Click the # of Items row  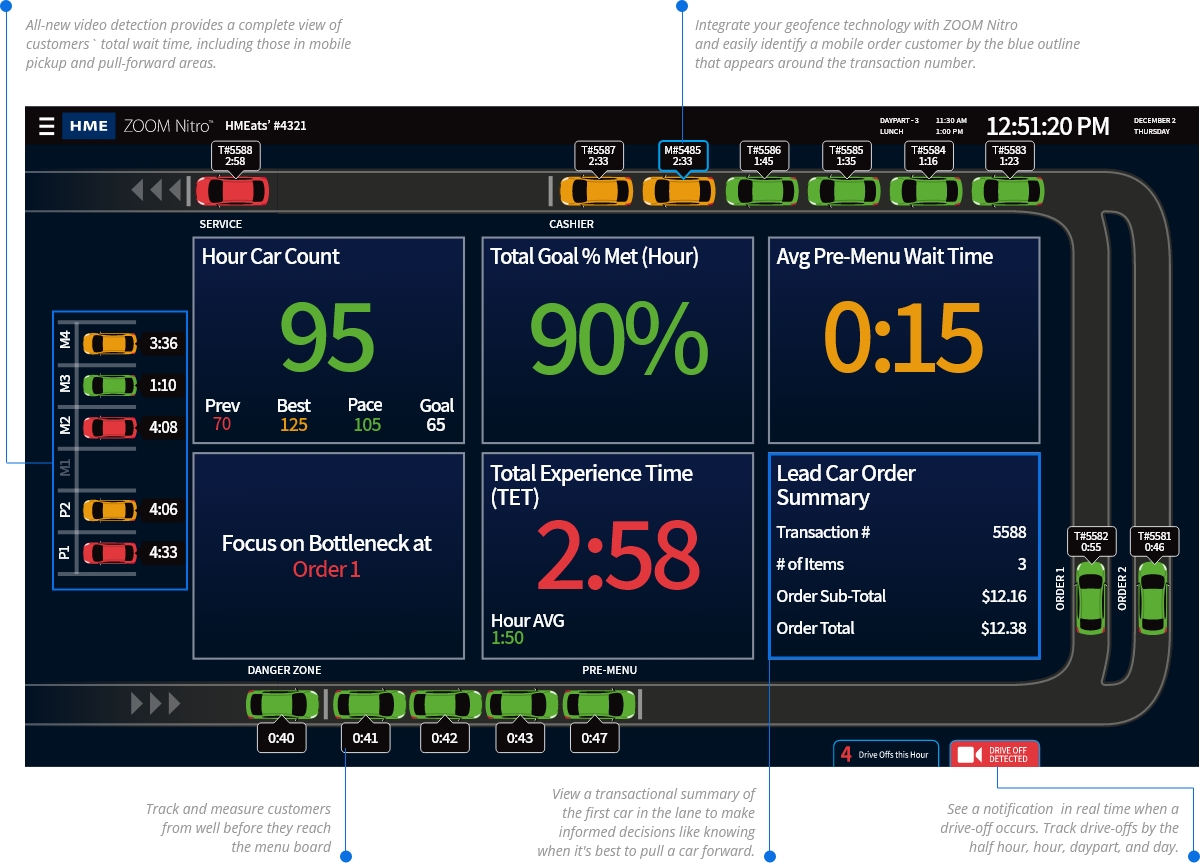pos(902,564)
